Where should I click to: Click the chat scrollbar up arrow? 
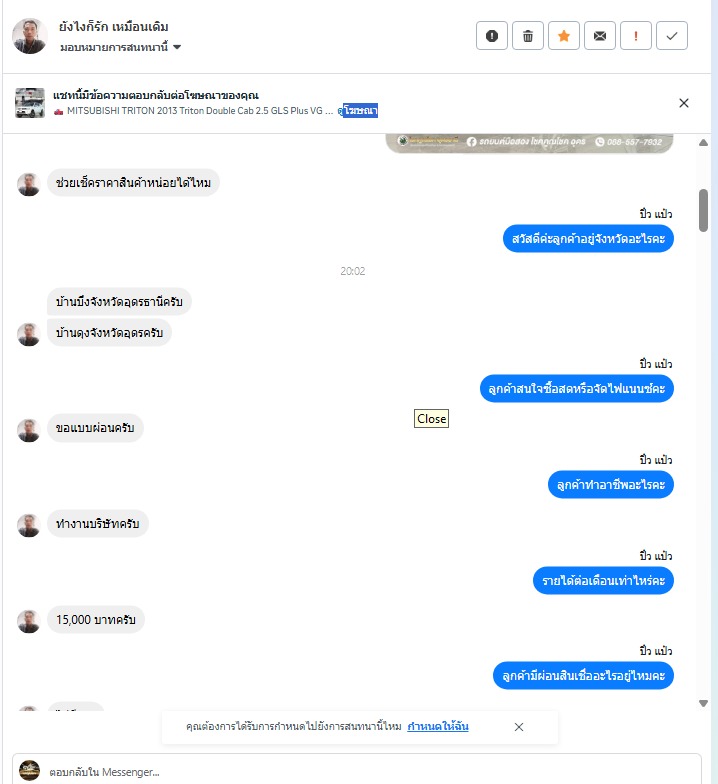click(x=704, y=142)
